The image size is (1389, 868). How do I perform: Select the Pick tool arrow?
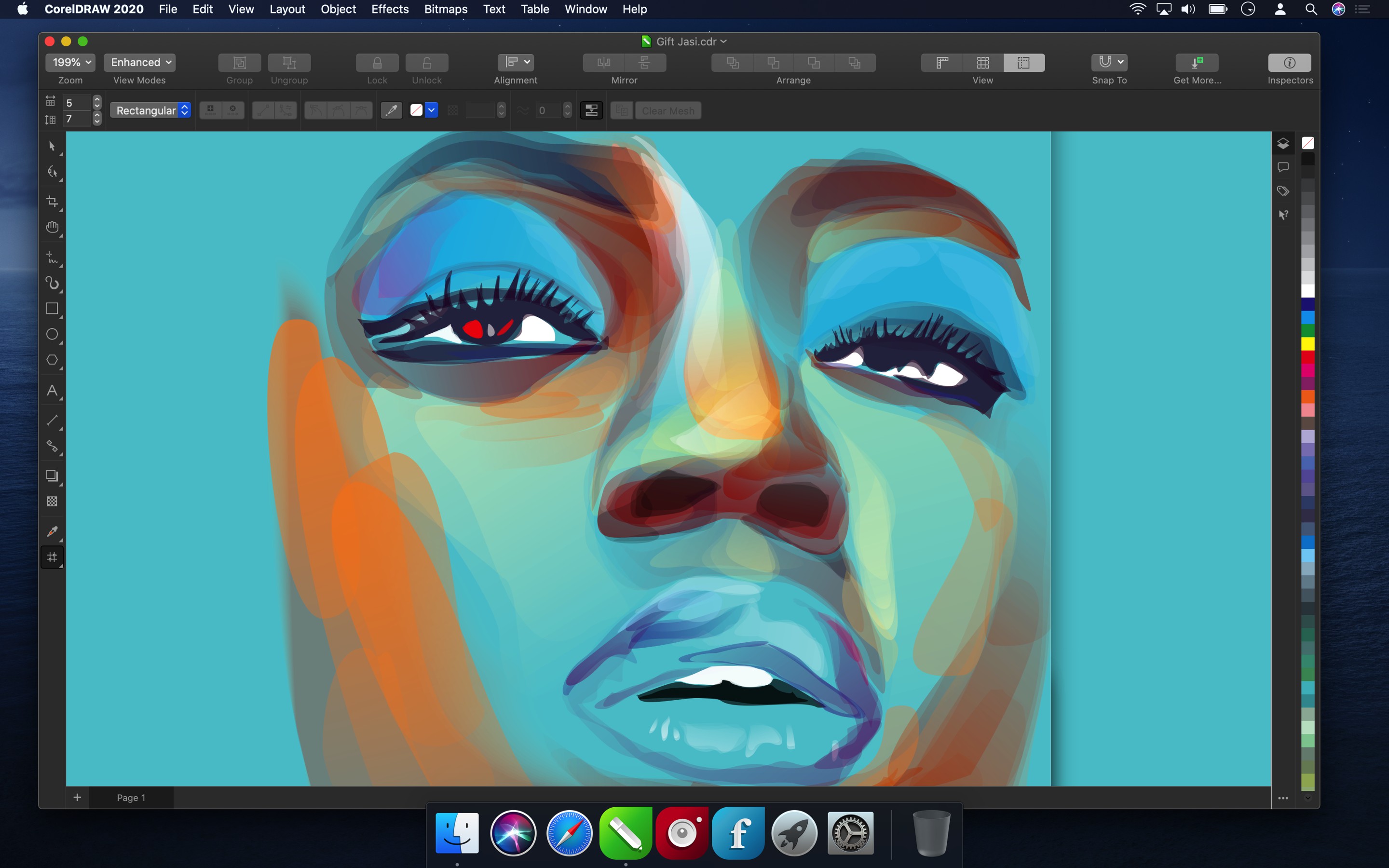pyautogui.click(x=52, y=147)
